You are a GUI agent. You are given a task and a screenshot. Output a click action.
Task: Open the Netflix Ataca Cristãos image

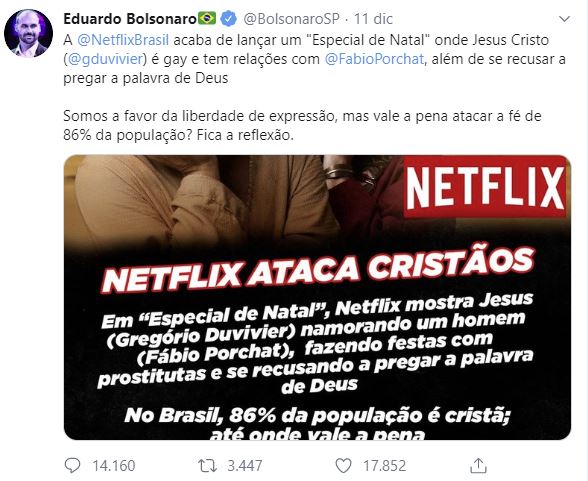pyautogui.click(x=317, y=297)
